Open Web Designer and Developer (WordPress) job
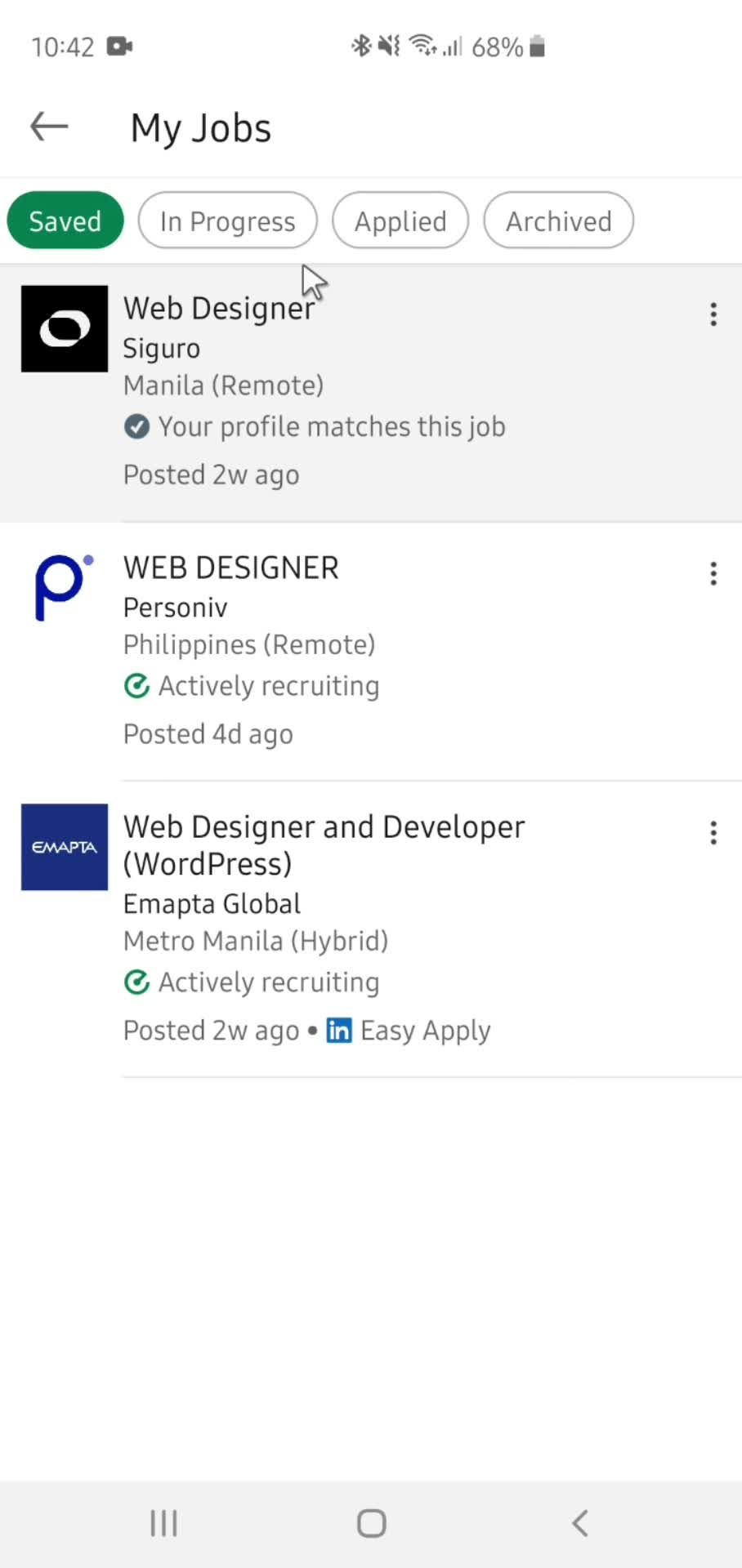Screen dimensions: 742x1568 click(x=371, y=929)
